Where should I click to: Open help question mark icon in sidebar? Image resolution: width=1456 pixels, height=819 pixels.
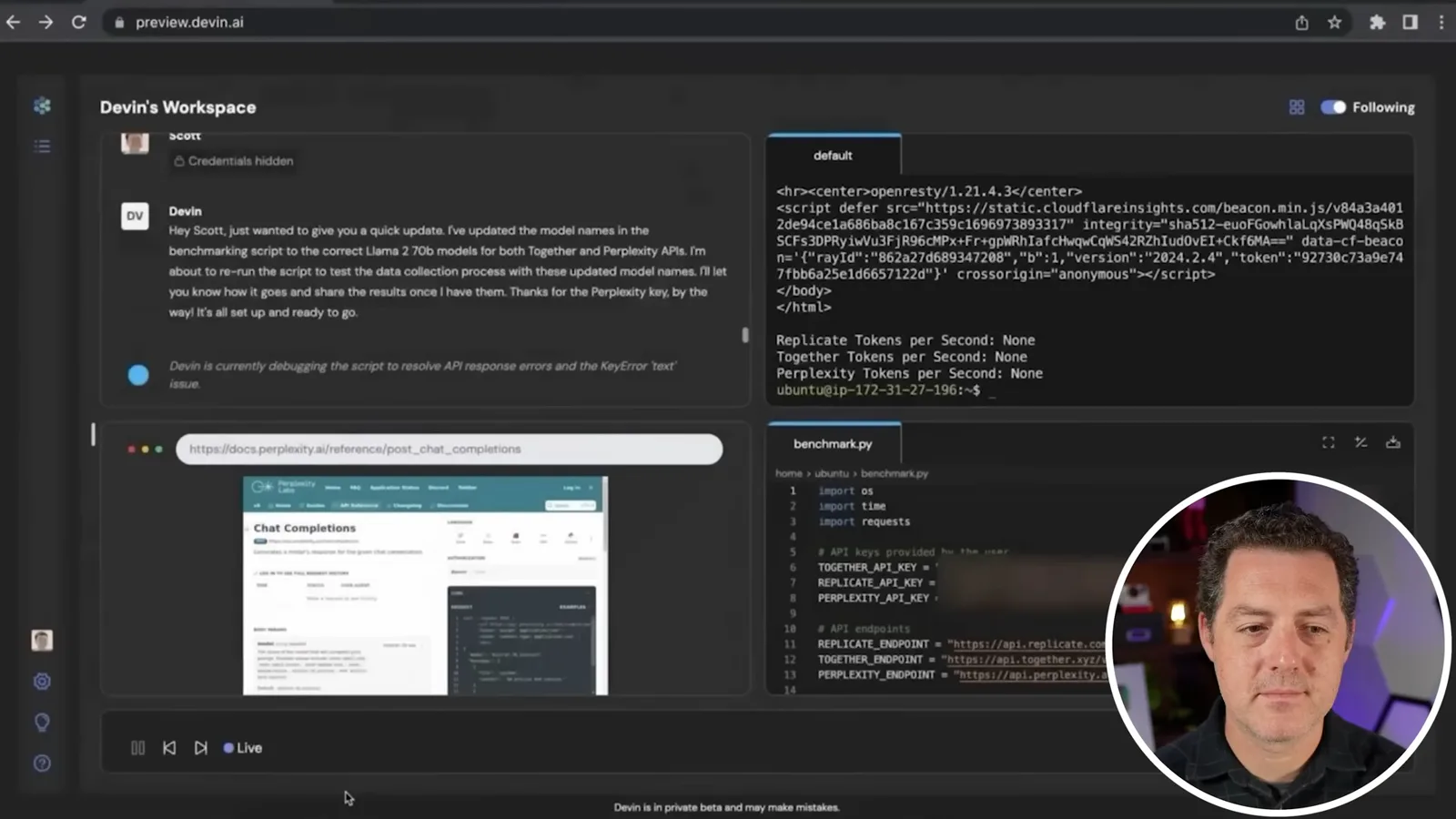pos(42,763)
